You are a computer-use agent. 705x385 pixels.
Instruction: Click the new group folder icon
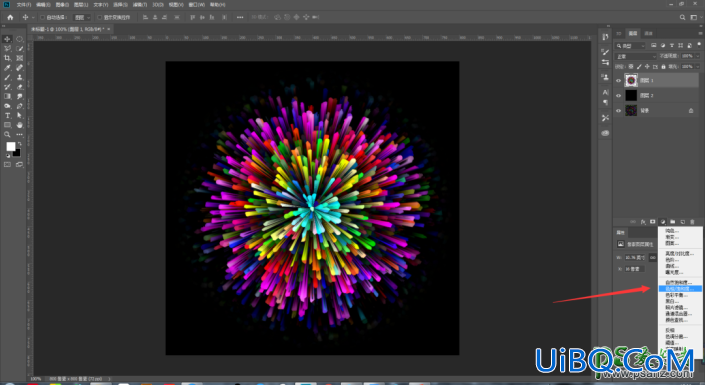[x=673, y=222]
